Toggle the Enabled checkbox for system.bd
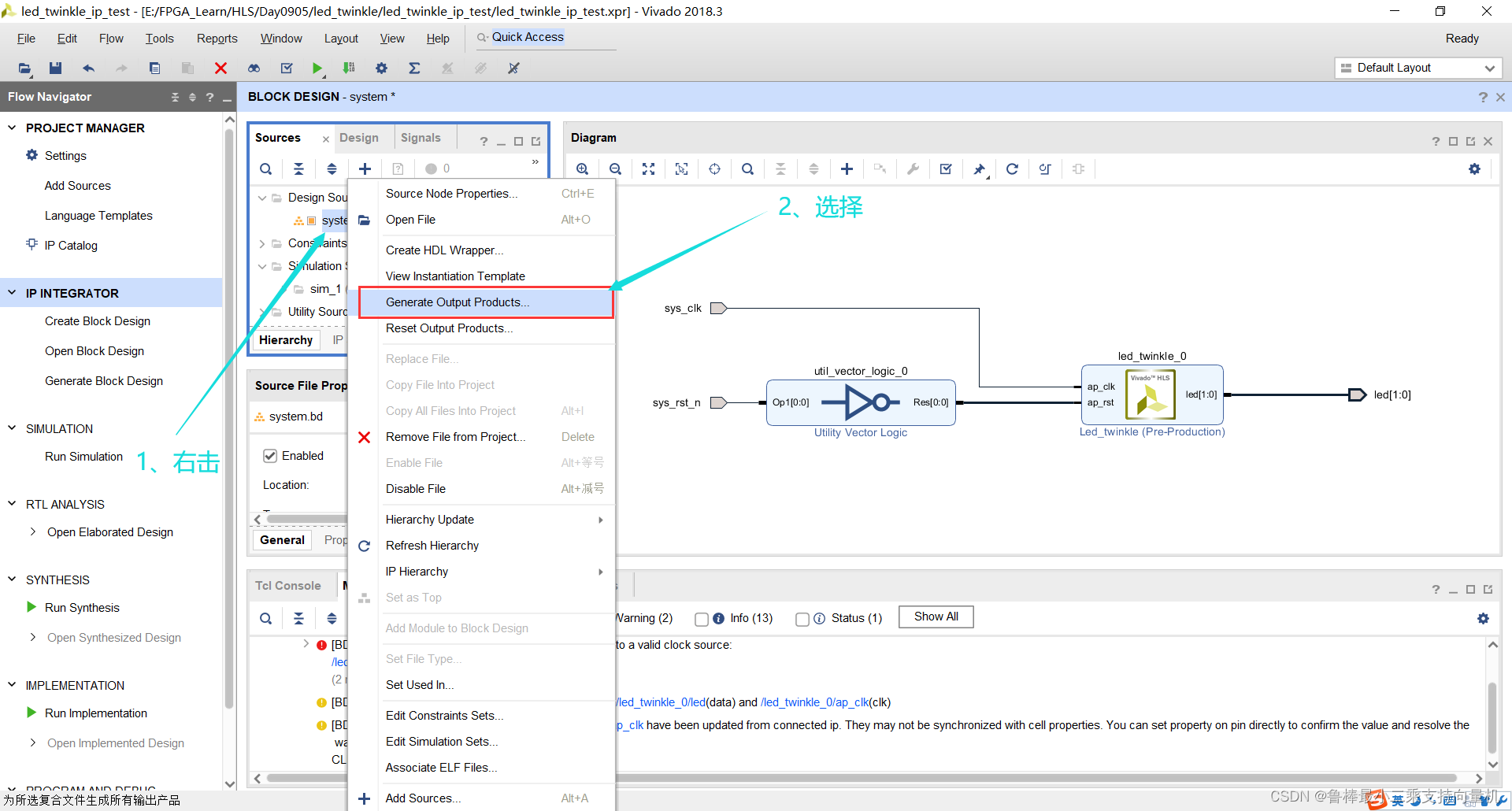The height and width of the screenshot is (811, 1512). pyautogui.click(x=270, y=456)
